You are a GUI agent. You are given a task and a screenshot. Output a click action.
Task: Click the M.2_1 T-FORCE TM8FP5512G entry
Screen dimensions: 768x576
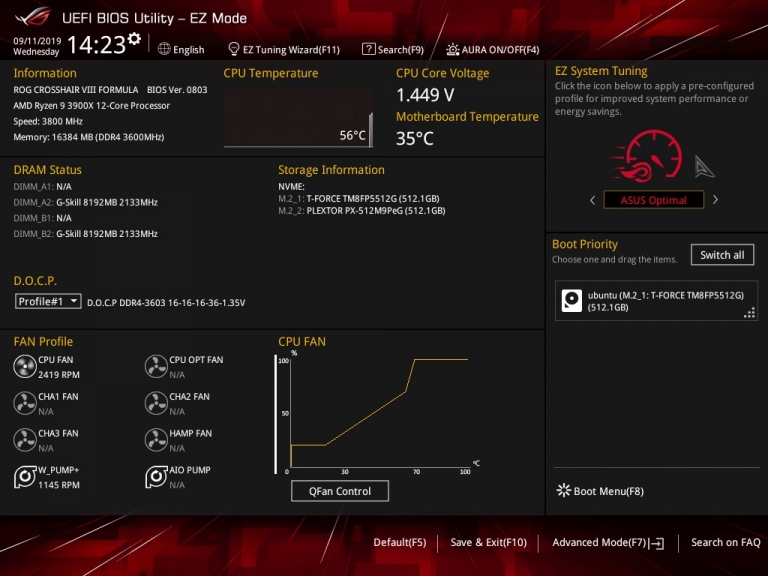click(x=359, y=198)
